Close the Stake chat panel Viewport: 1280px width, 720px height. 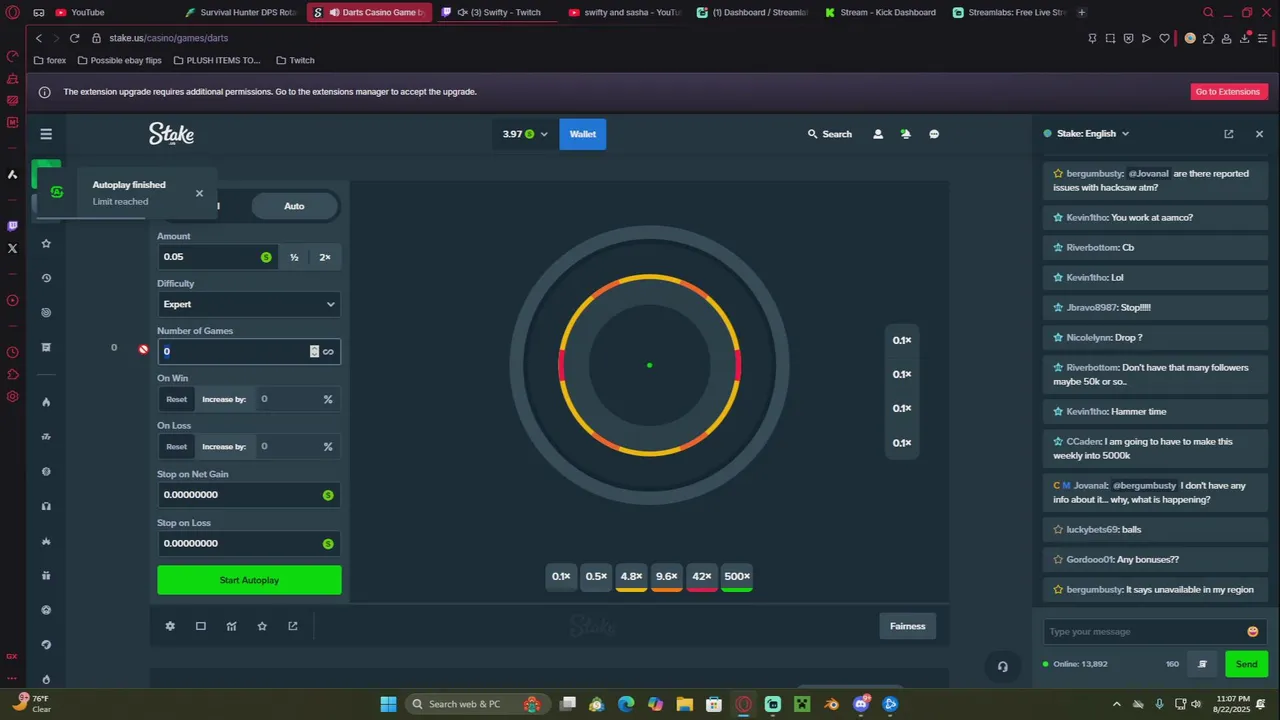coord(1259,134)
